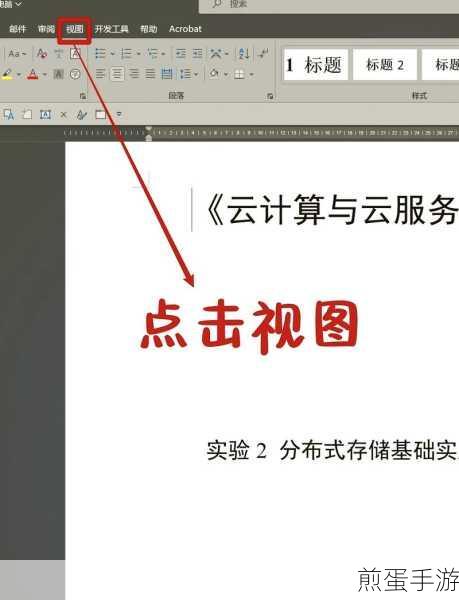This screenshot has height=600, width=459.
Task: Apply character border to text
Action: 75,54
